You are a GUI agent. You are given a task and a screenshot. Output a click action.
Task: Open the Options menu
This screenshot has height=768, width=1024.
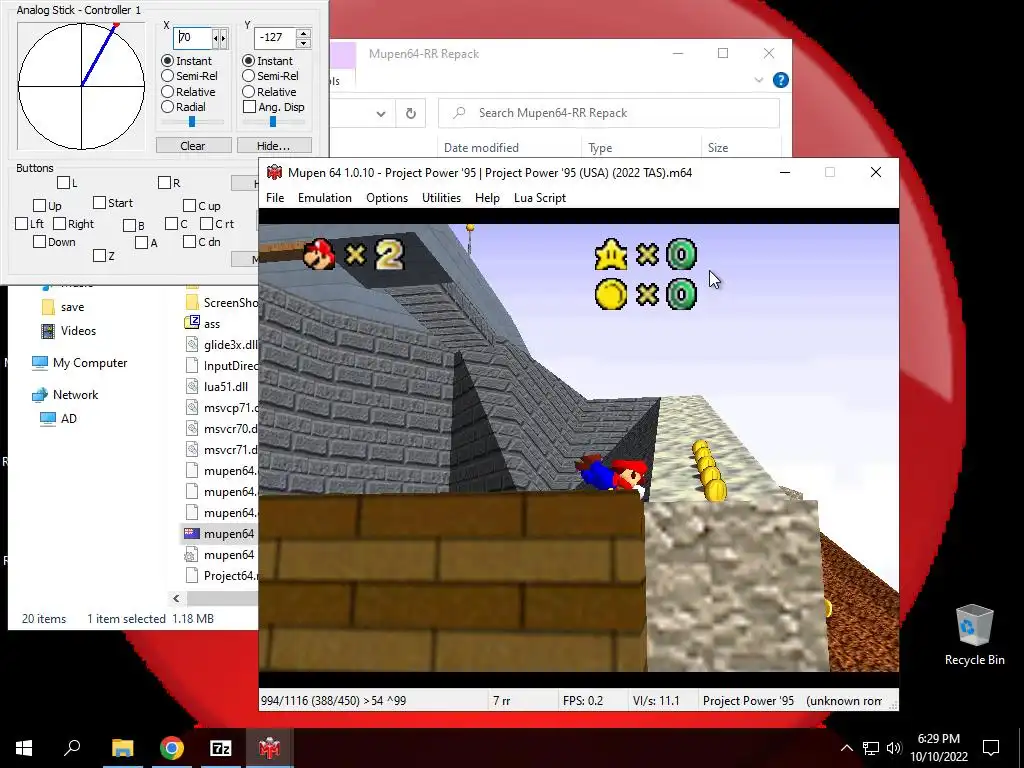(387, 198)
